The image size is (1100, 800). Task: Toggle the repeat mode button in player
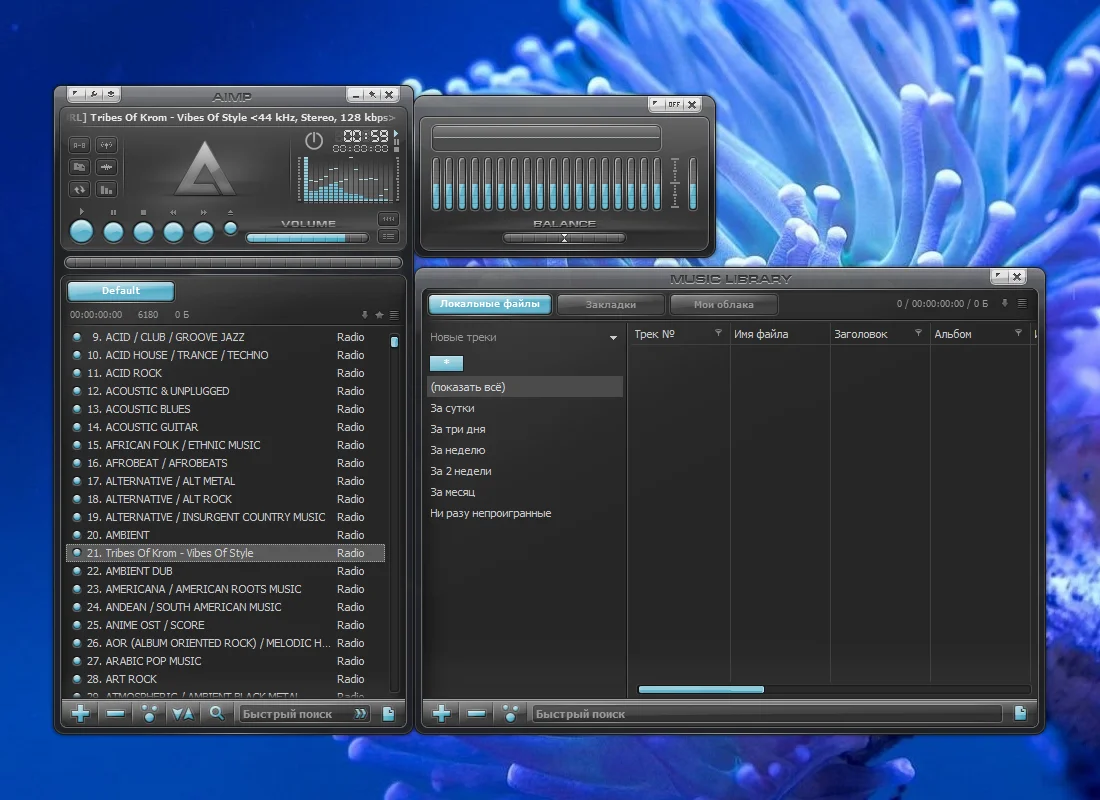pyautogui.click(x=79, y=189)
